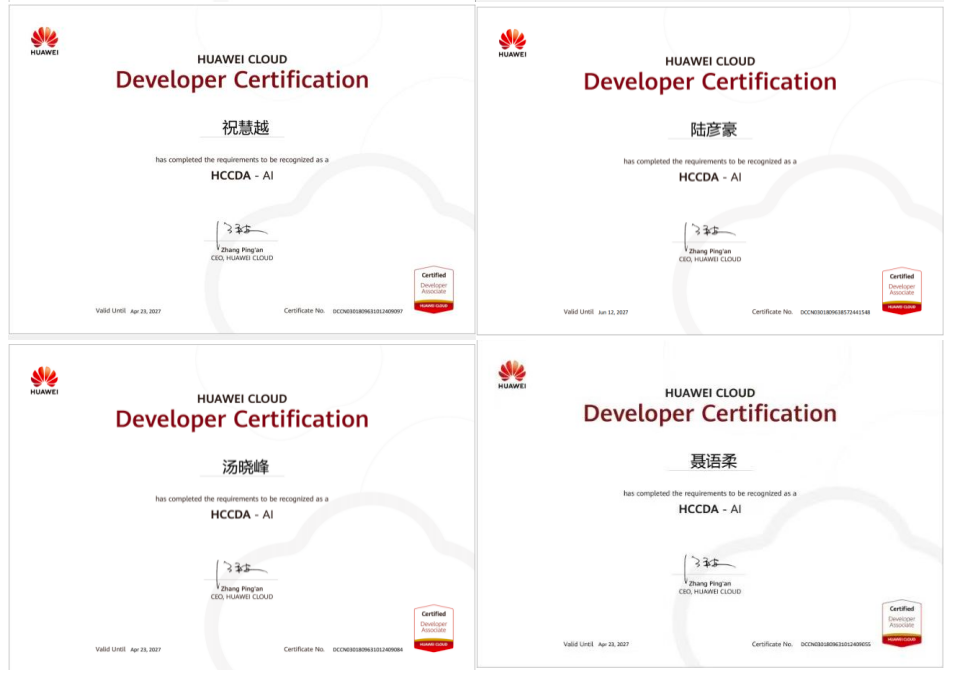956x676 pixels.
Task: Click 'HUAWEI CLOUD' heading above 祝慧越's title
Action: [x=242, y=59]
